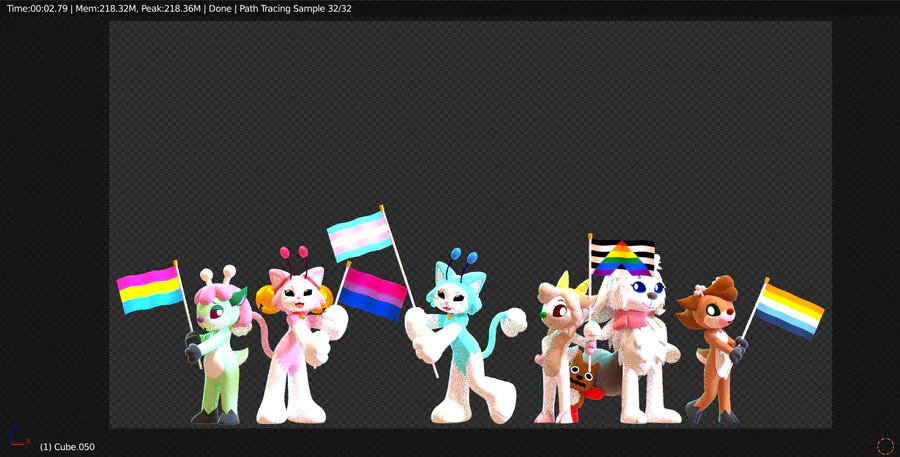Select the small brown pumpkin-faced creature
The height and width of the screenshot is (457, 900).
pos(585,382)
